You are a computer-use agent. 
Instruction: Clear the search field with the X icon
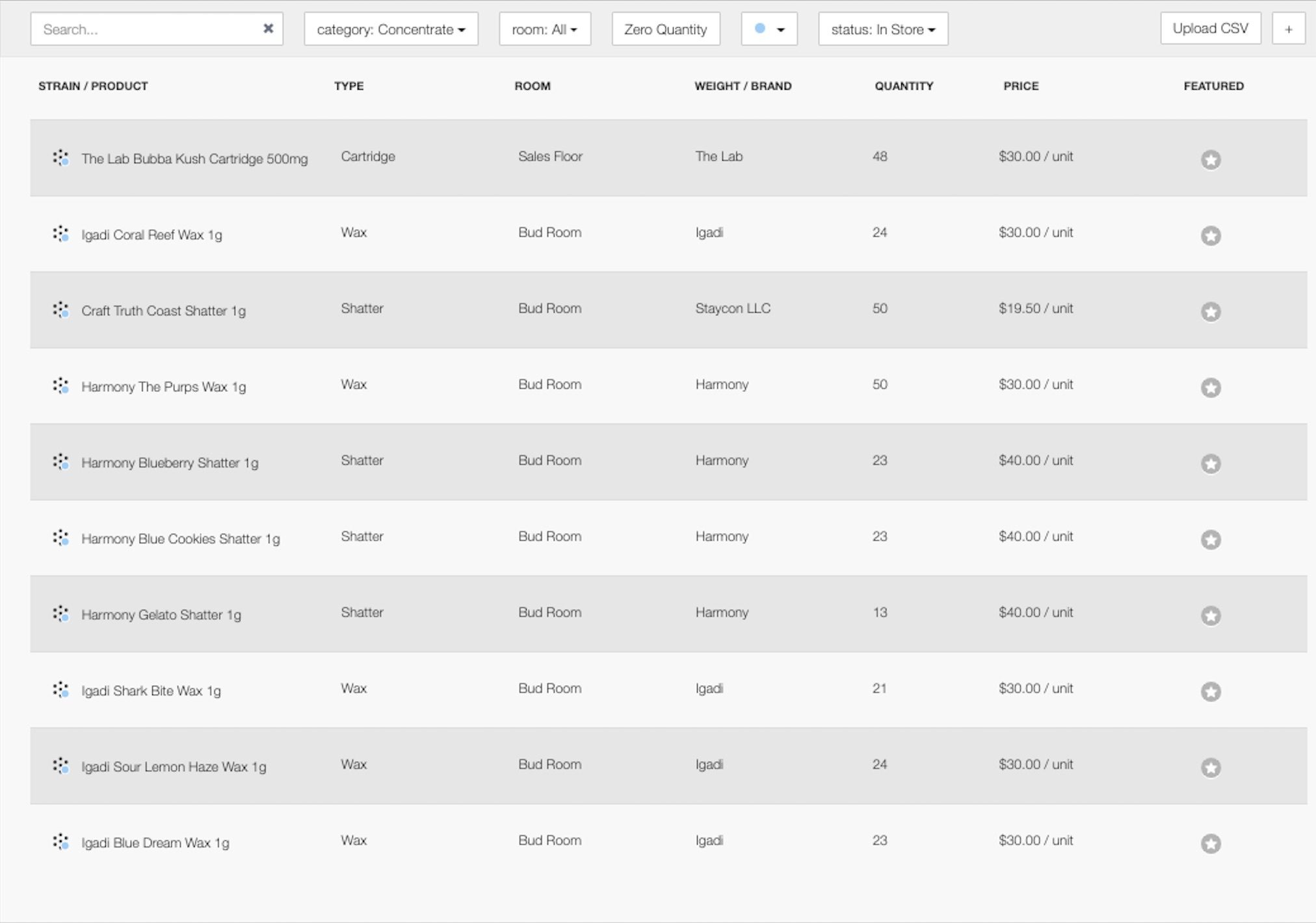point(268,29)
